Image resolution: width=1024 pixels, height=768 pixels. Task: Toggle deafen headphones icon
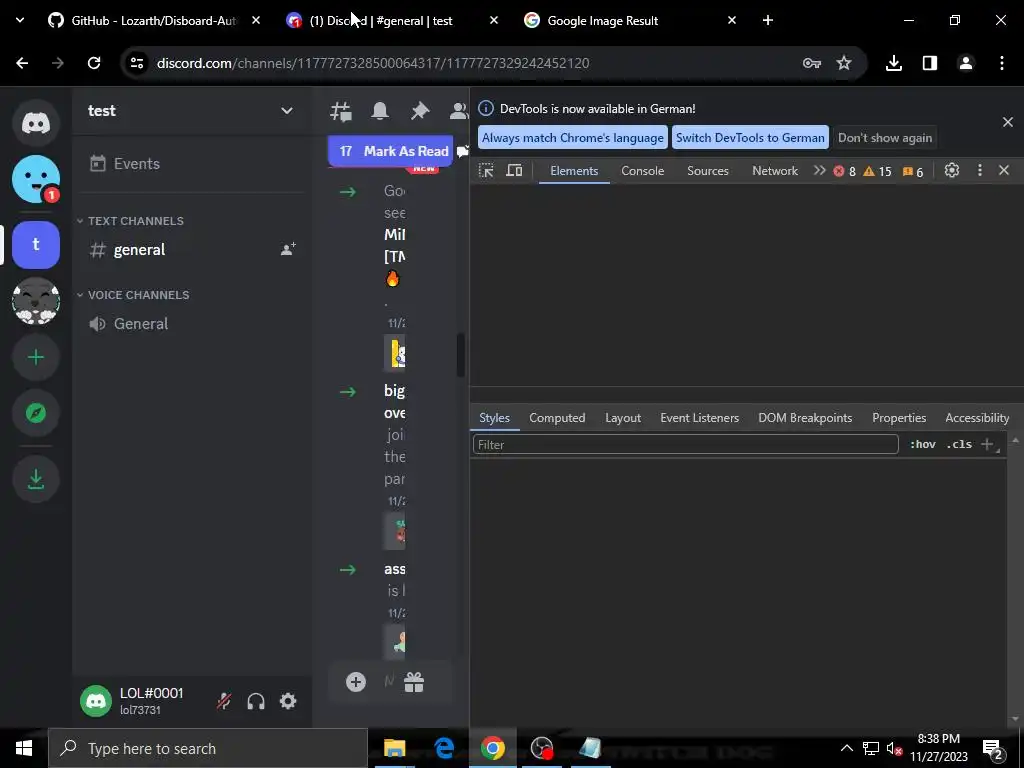(256, 701)
